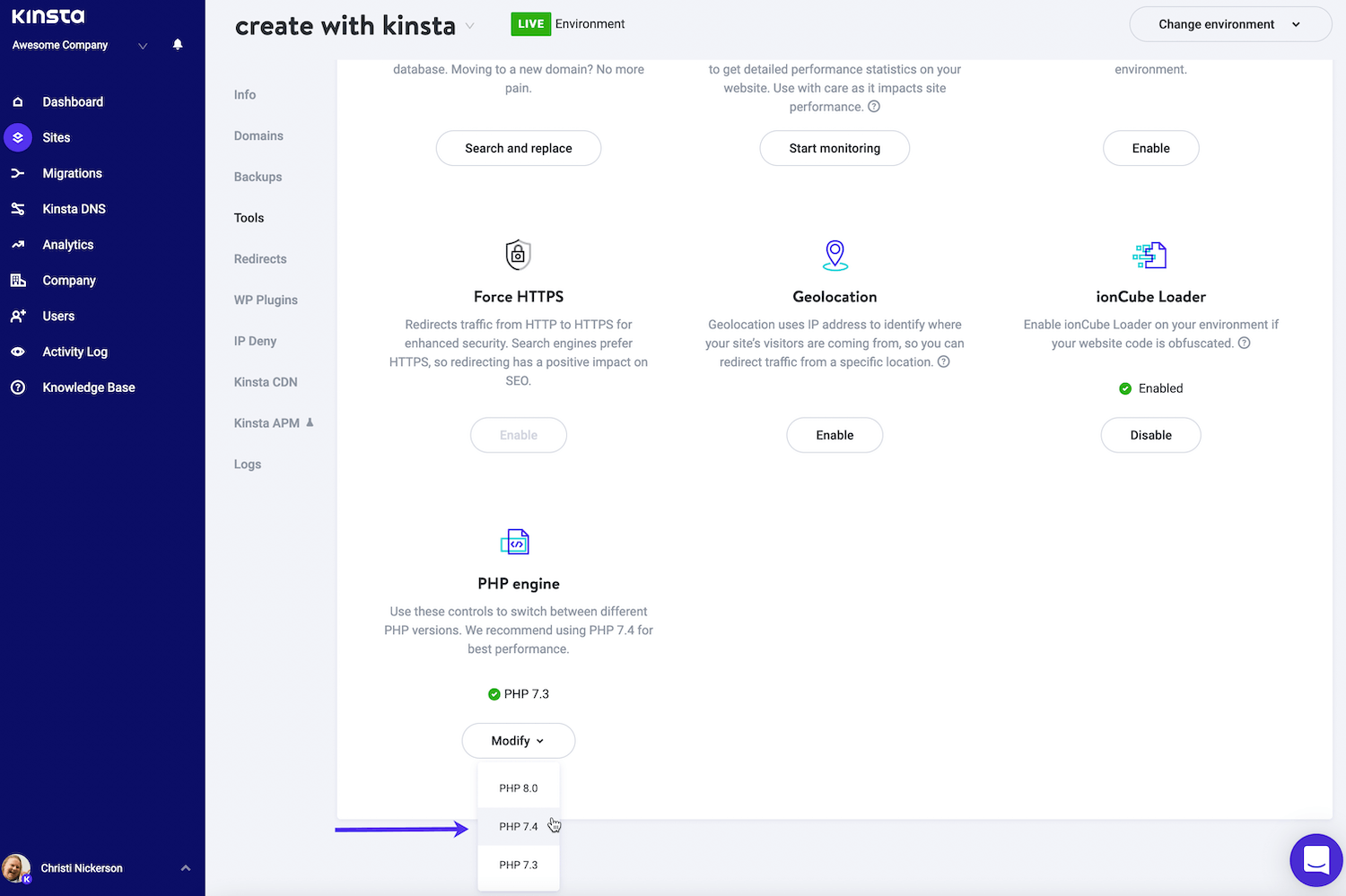Go to the Info section
The image size is (1346, 896).
245,95
